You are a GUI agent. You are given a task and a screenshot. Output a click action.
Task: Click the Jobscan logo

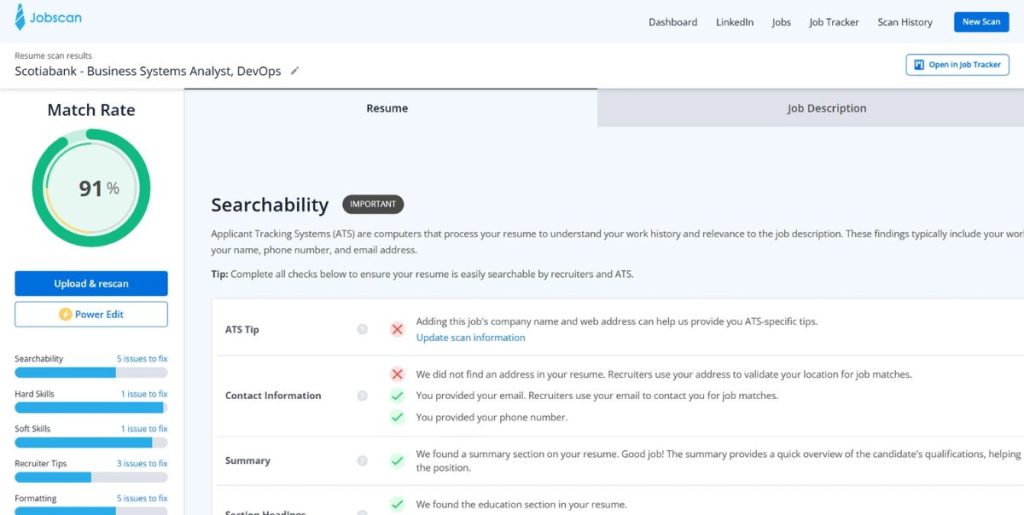(48, 17)
